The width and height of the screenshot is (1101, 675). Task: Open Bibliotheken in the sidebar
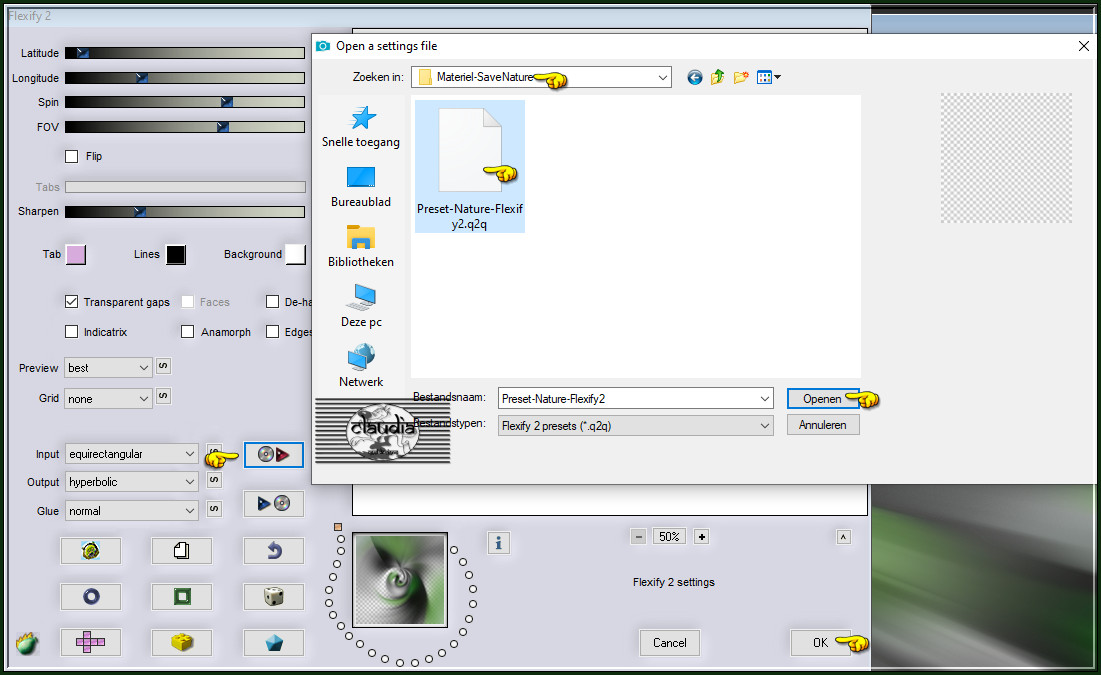point(361,247)
